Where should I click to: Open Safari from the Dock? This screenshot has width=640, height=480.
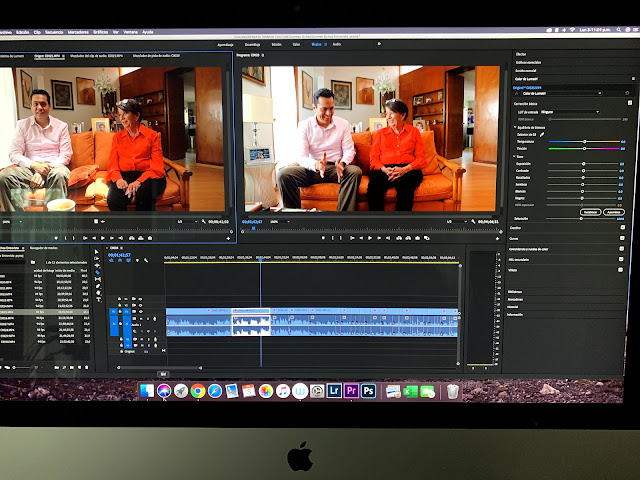click(x=215, y=390)
